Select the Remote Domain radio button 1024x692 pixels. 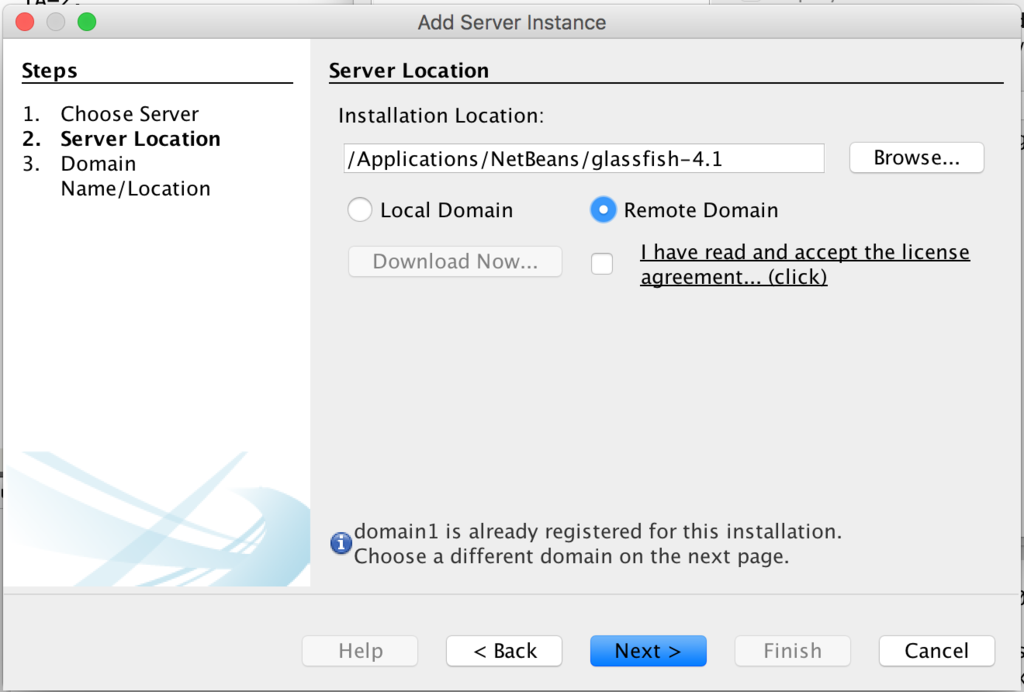603,210
